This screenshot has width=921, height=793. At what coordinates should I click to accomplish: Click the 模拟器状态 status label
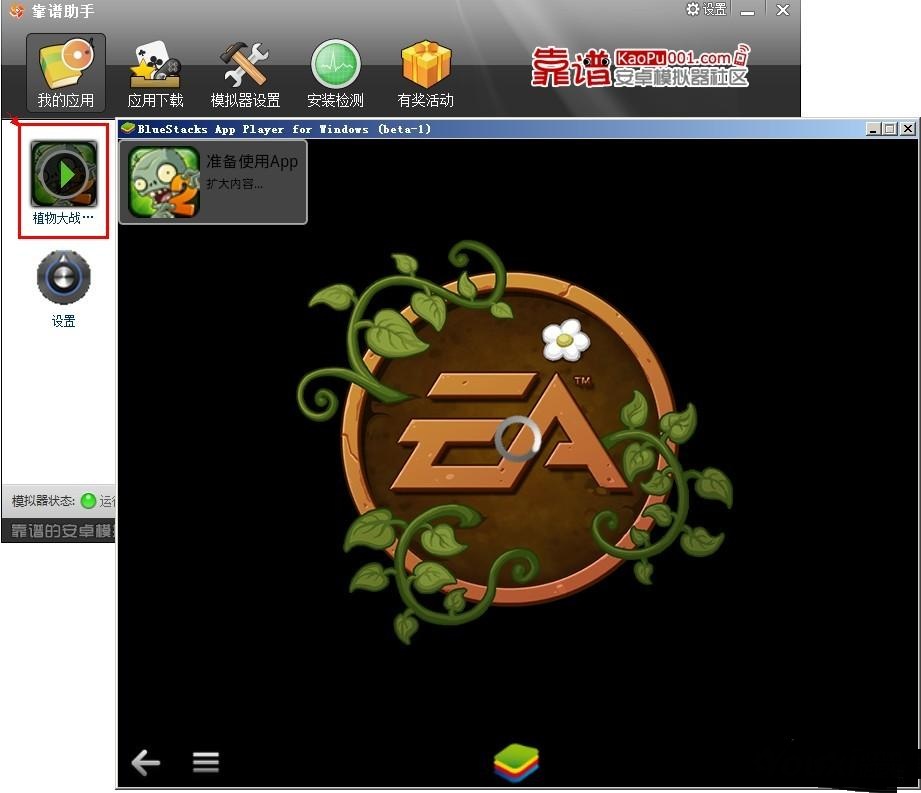[43, 500]
